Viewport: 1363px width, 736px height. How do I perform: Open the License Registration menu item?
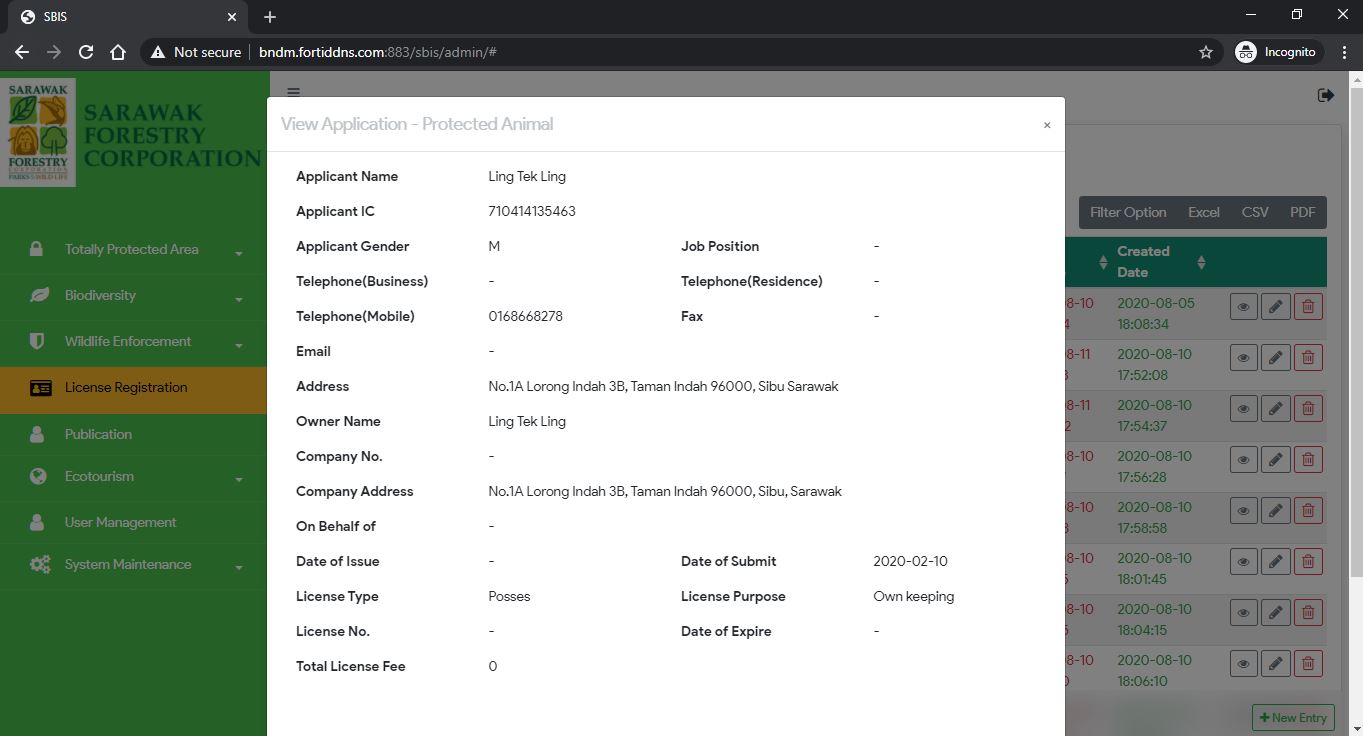click(x=126, y=388)
